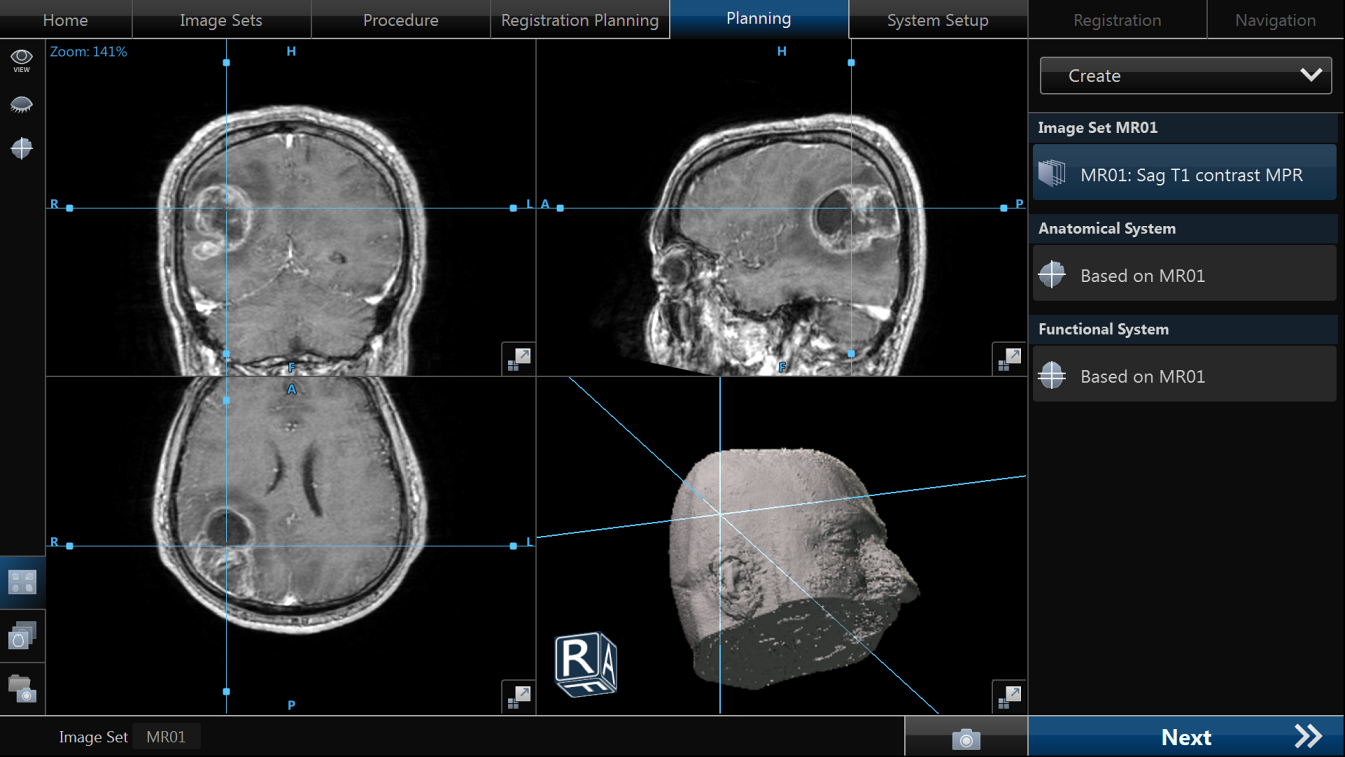Viewport: 1345px width, 757px height.
Task: Select the four-pane layout icon
Action: [22, 582]
